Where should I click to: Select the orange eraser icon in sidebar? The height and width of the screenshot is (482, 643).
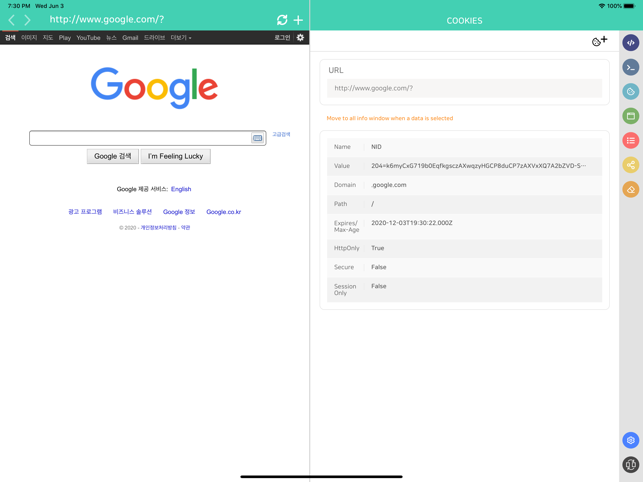(631, 189)
